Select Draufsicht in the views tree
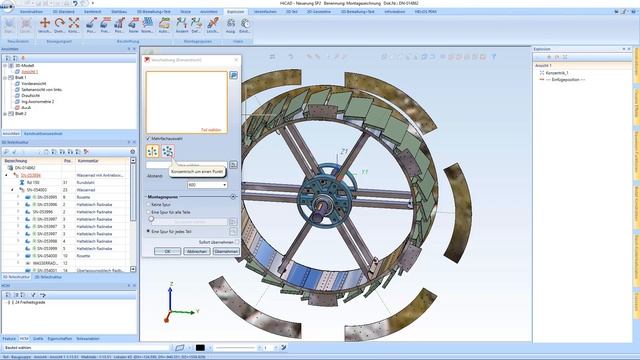This screenshot has height=360, width=640. point(31,95)
